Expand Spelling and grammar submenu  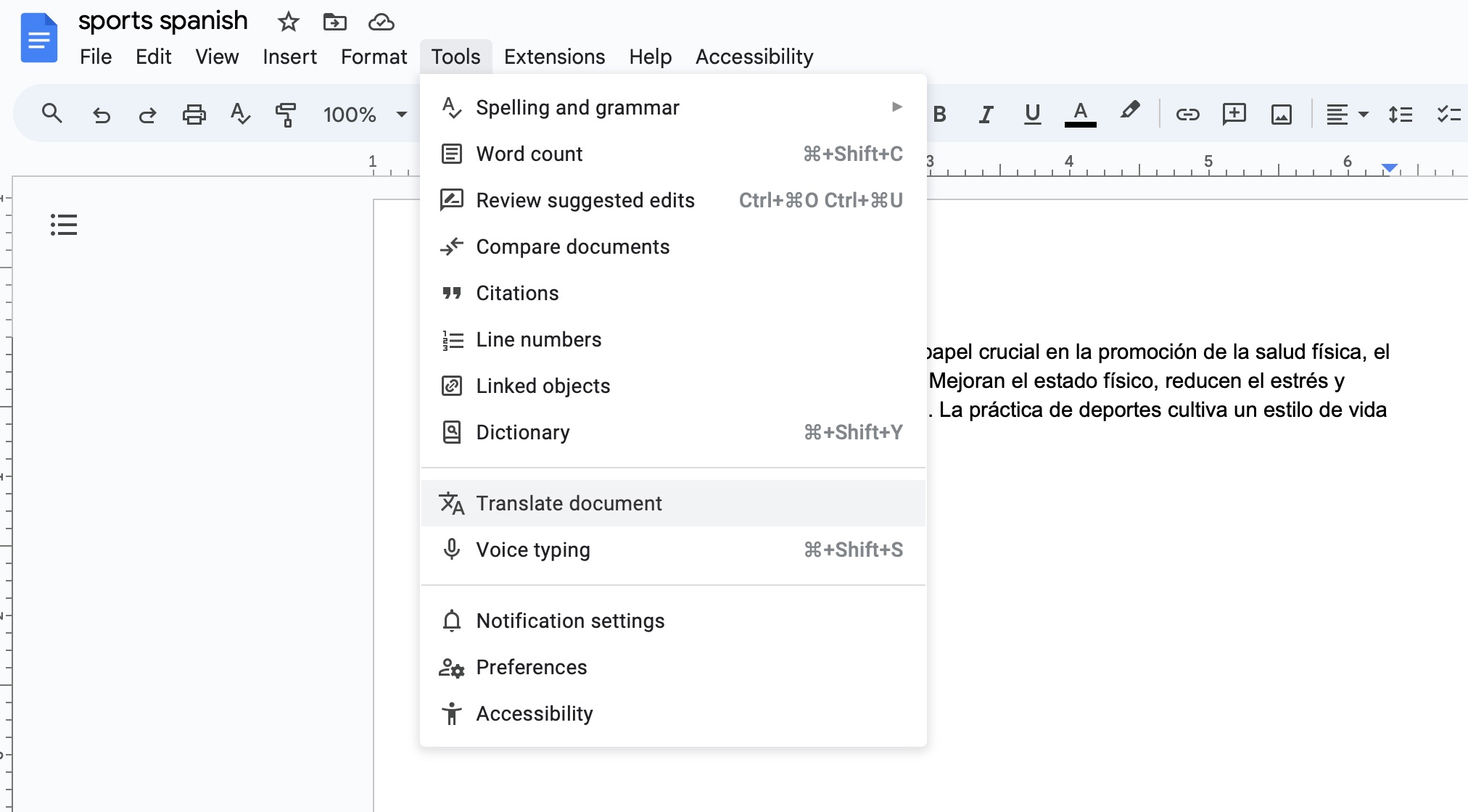673,107
